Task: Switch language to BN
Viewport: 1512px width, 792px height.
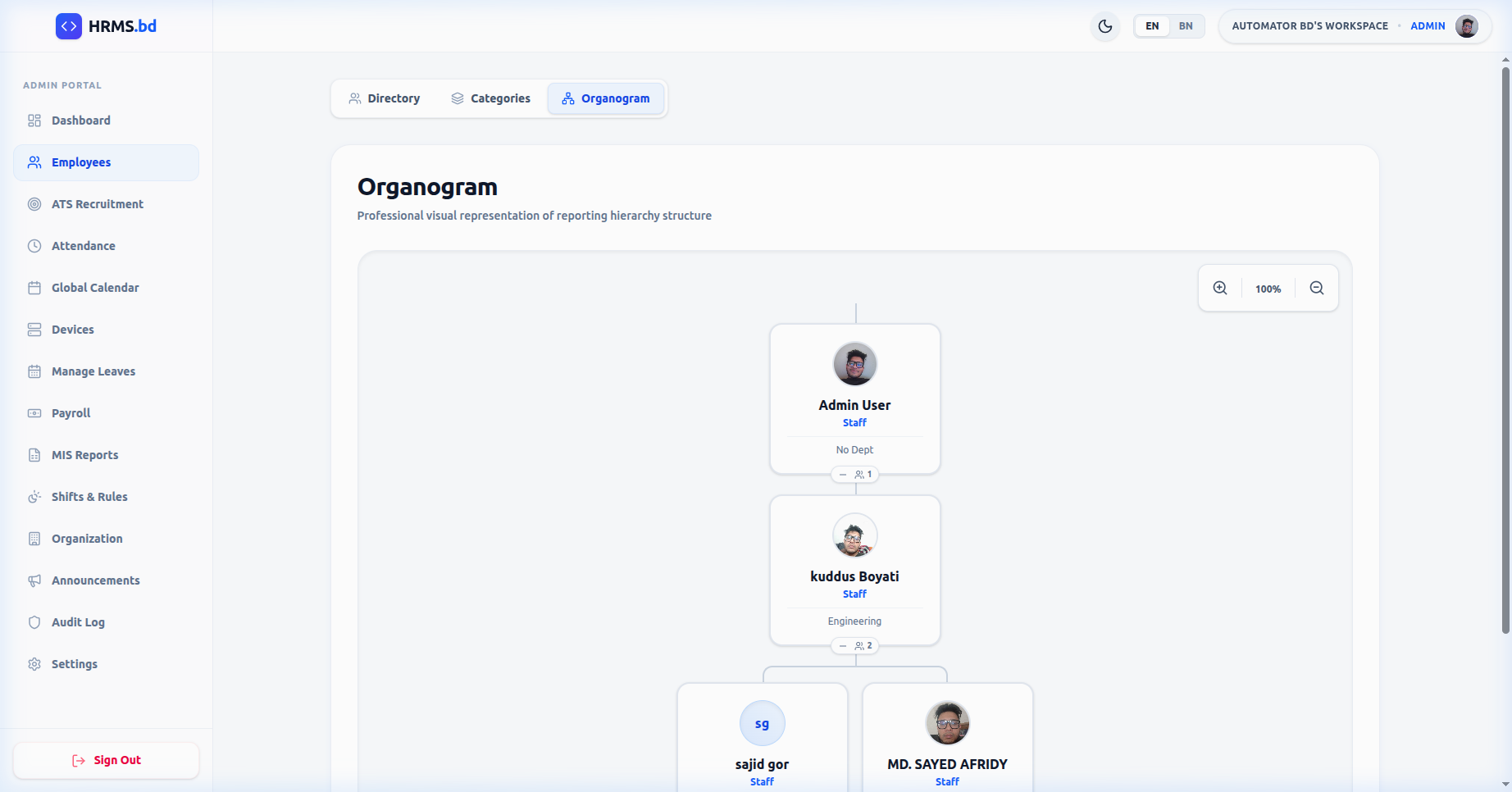Action: pos(1186,26)
